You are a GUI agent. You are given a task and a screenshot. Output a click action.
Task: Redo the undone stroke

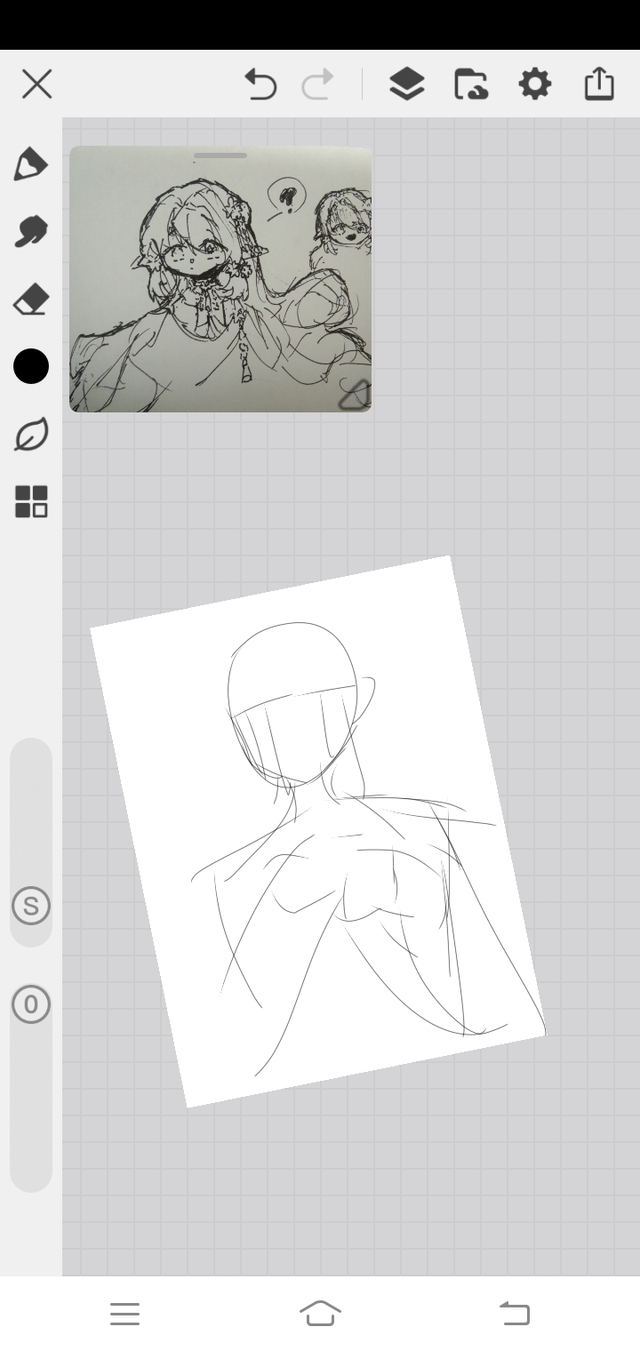[318, 85]
